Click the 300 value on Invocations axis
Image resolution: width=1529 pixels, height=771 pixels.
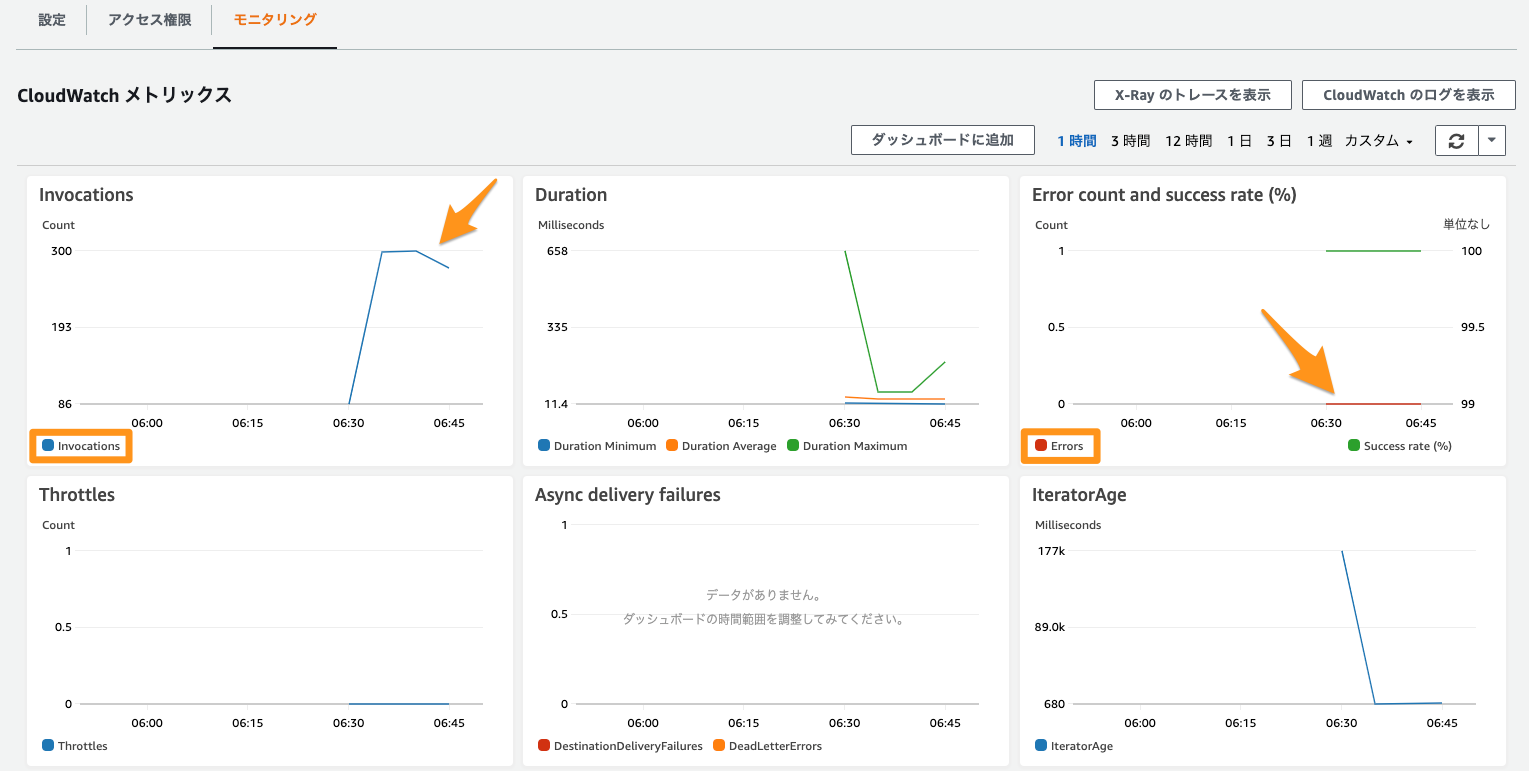click(x=61, y=251)
